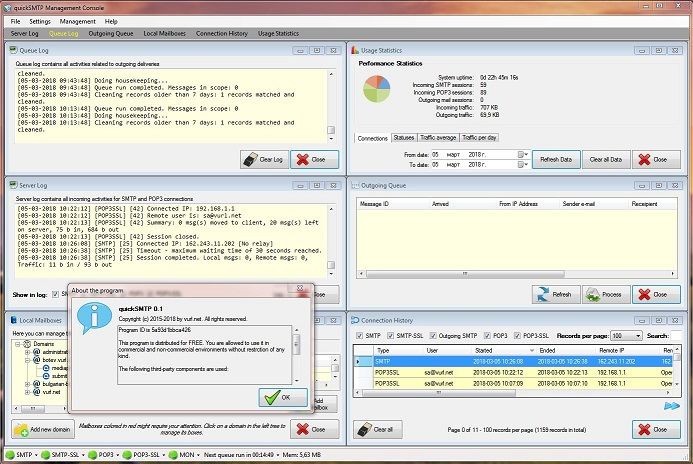The height and width of the screenshot is (464, 693).
Task: Click the Usage Statistics pie chart
Action: 378,88
